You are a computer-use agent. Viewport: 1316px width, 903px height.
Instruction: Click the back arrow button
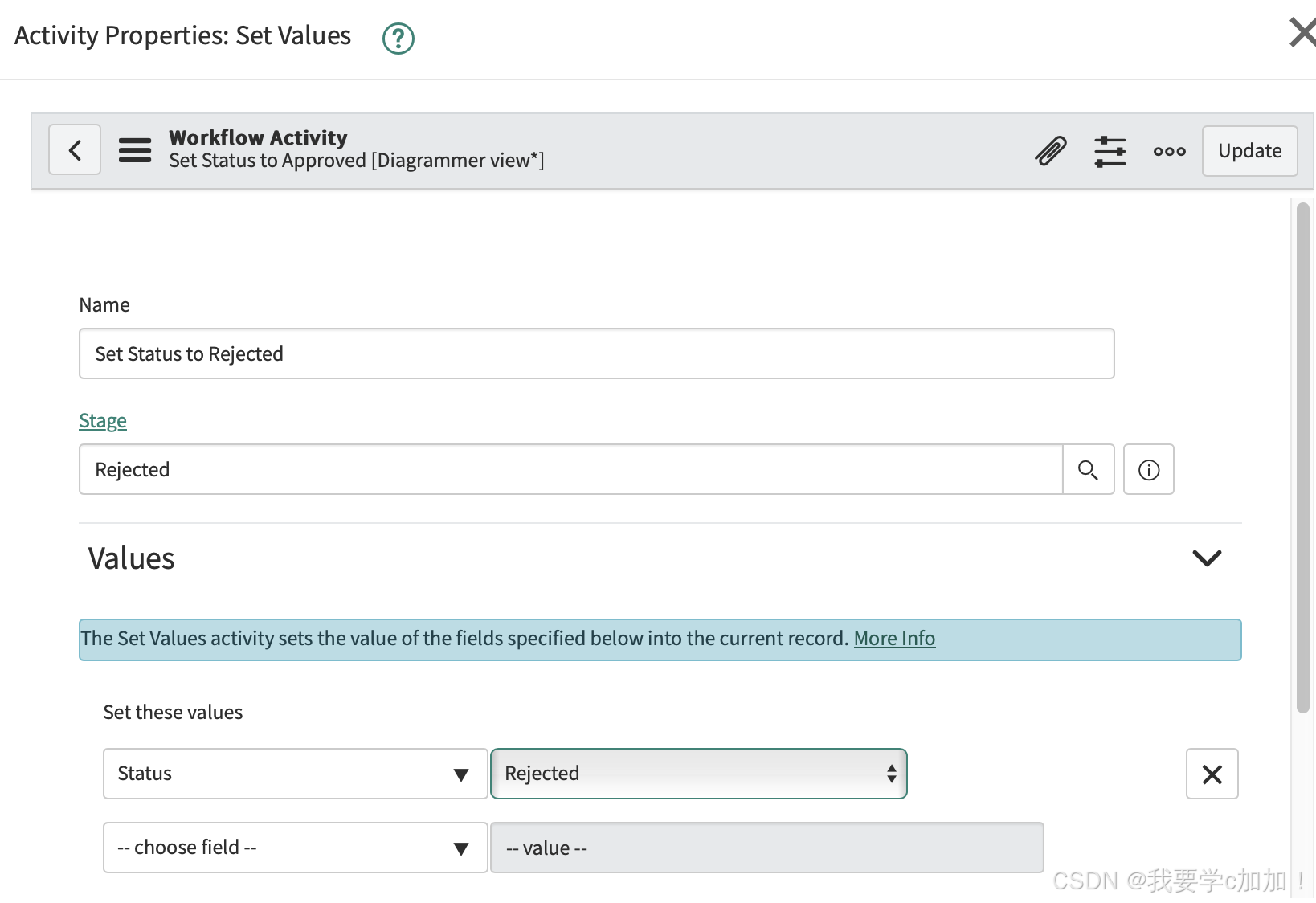tap(75, 150)
